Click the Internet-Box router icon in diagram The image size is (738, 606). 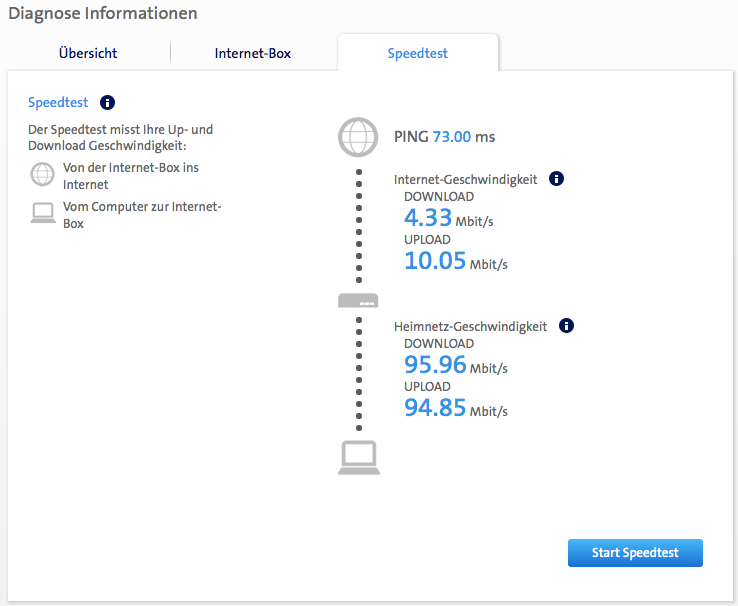[358, 300]
